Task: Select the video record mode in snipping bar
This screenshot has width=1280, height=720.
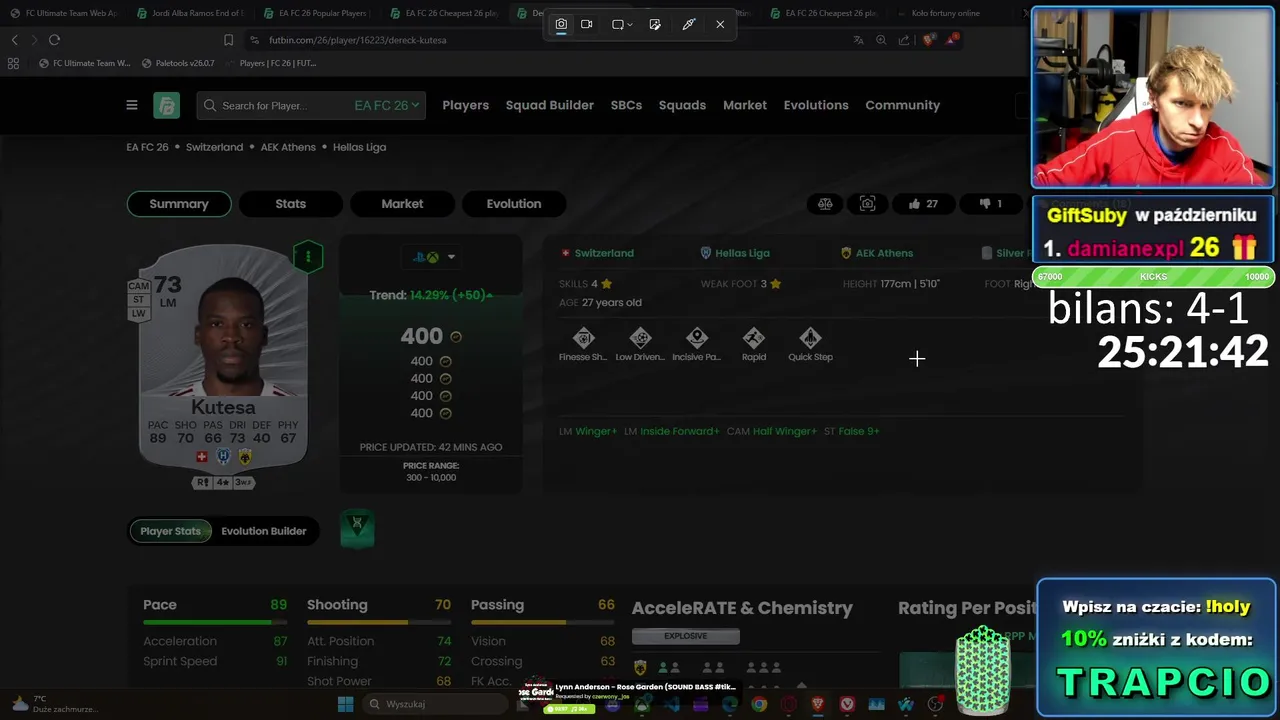Action: (x=587, y=24)
